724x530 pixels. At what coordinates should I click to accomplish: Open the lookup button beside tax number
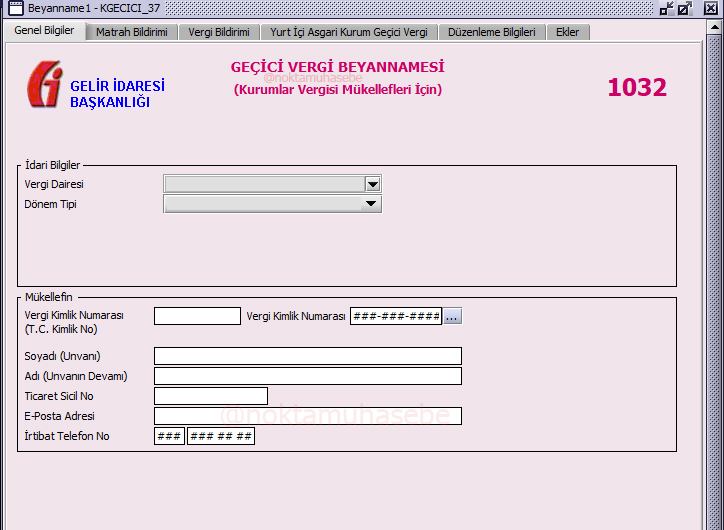tap(452, 316)
